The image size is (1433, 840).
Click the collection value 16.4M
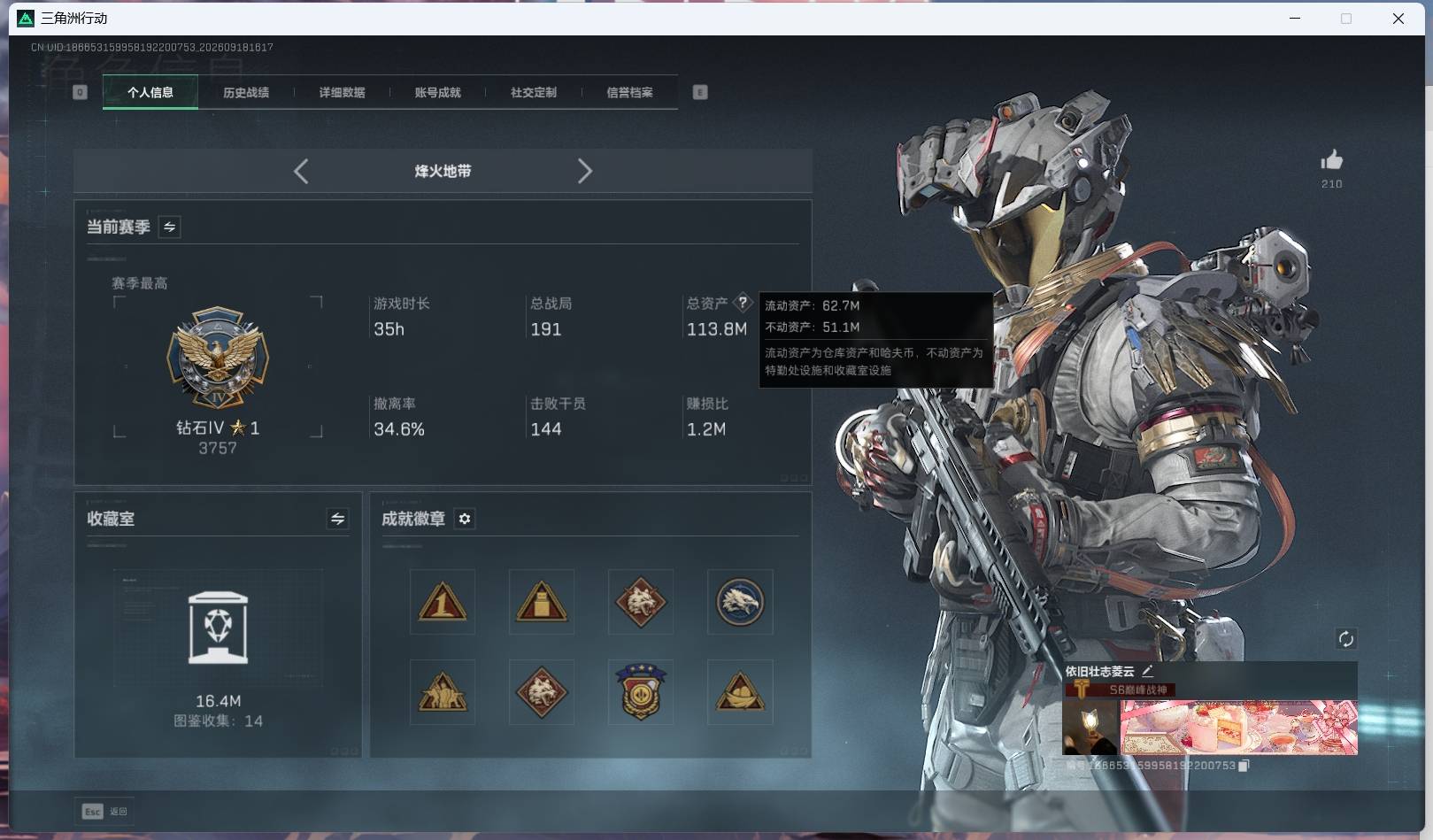coord(219,701)
